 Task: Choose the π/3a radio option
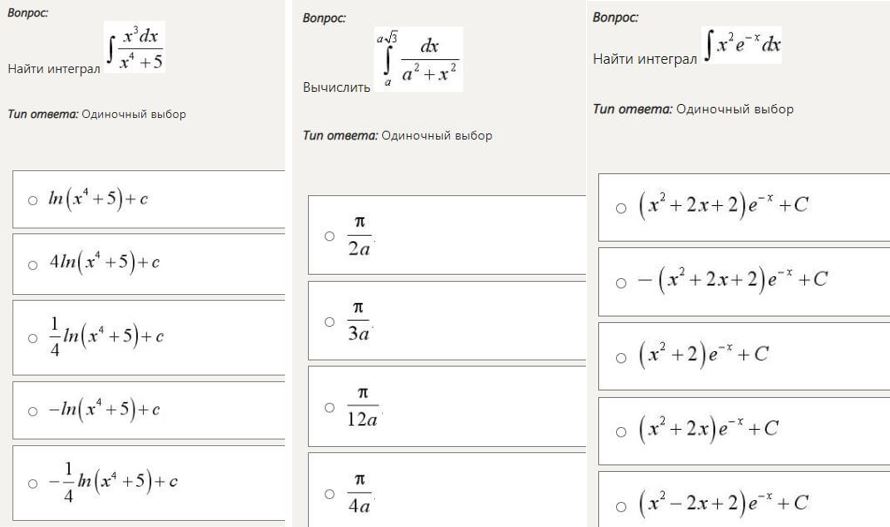[x=329, y=321]
